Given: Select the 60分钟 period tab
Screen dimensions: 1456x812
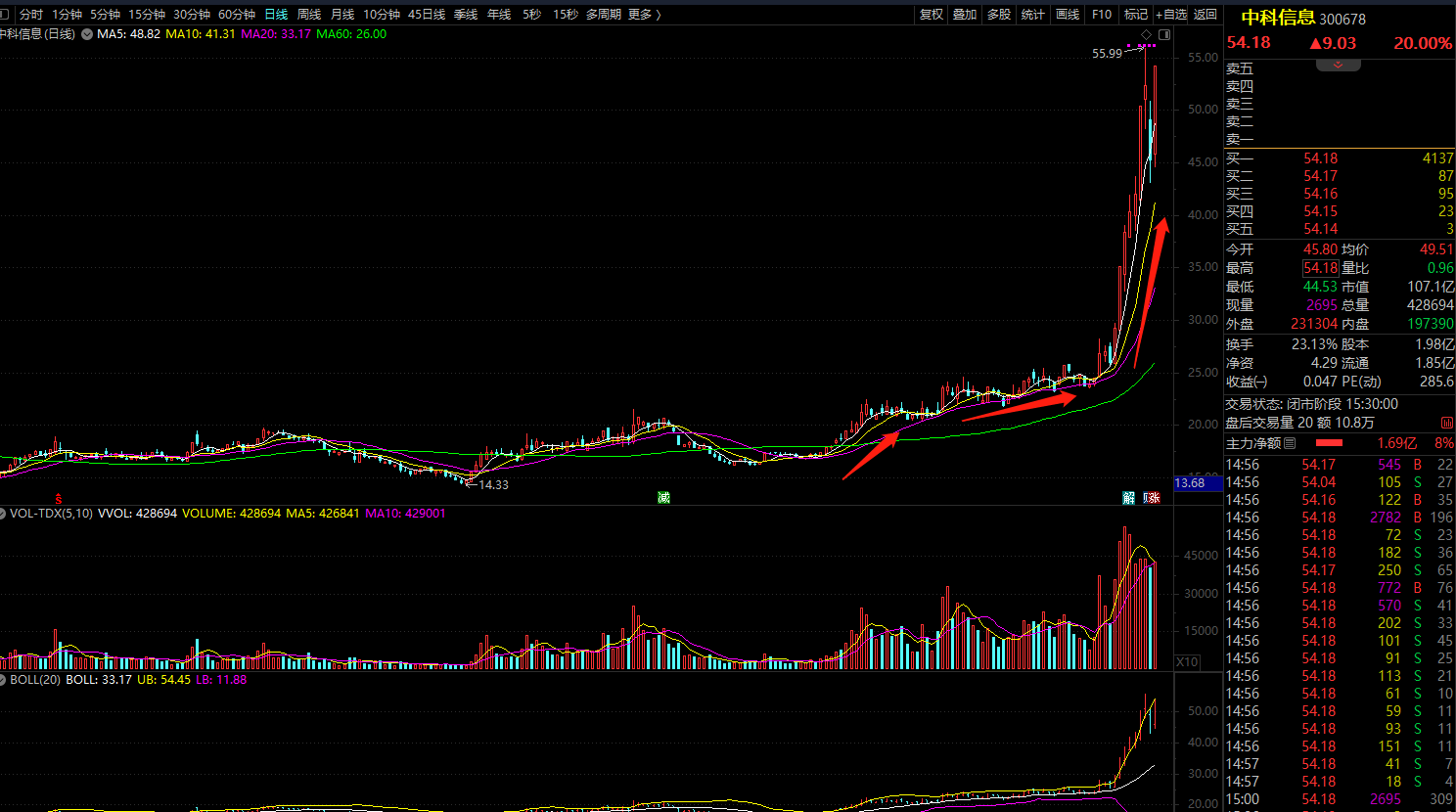Looking at the screenshot, I should coord(237,14).
